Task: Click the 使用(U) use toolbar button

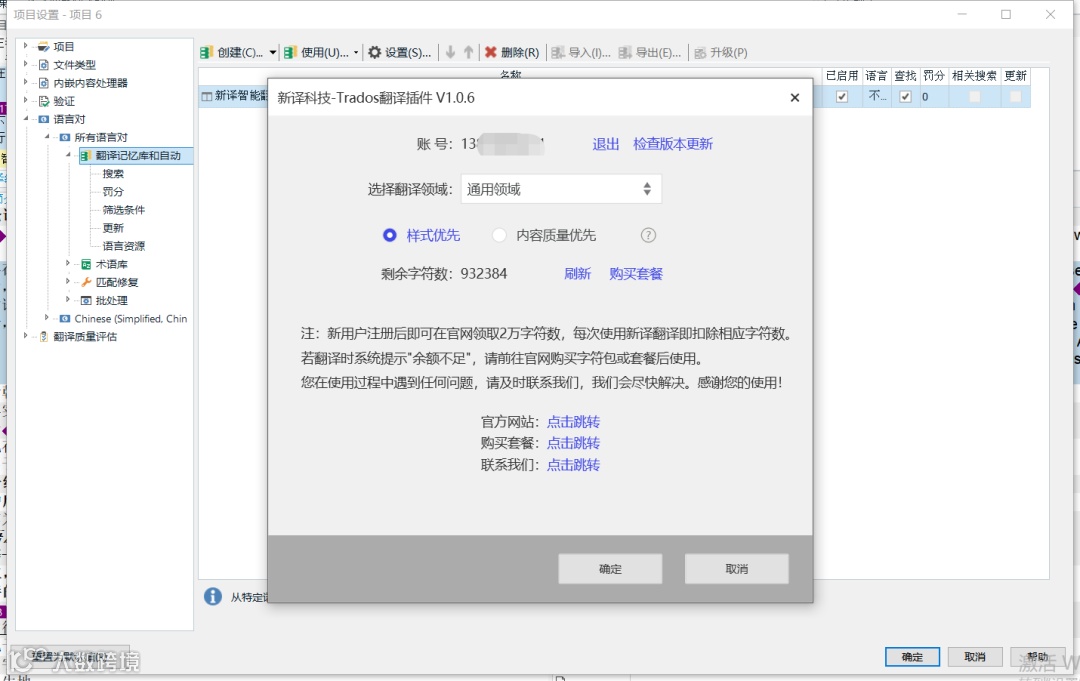Action: pyautogui.click(x=315, y=52)
